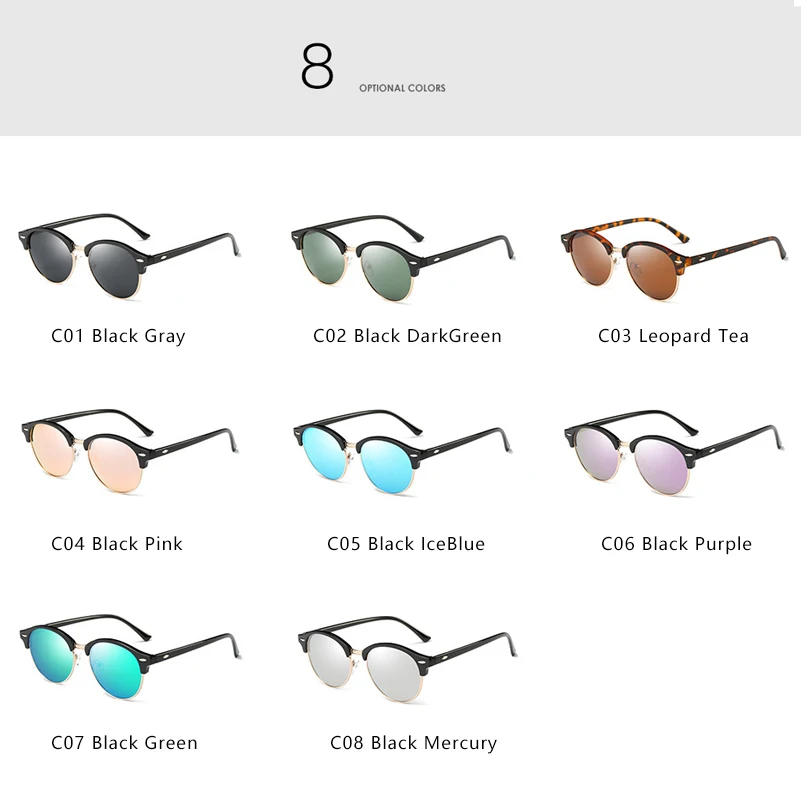Click the OPTIONAL COLORS text
This screenshot has height=801, width=801.
pos(402,88)
